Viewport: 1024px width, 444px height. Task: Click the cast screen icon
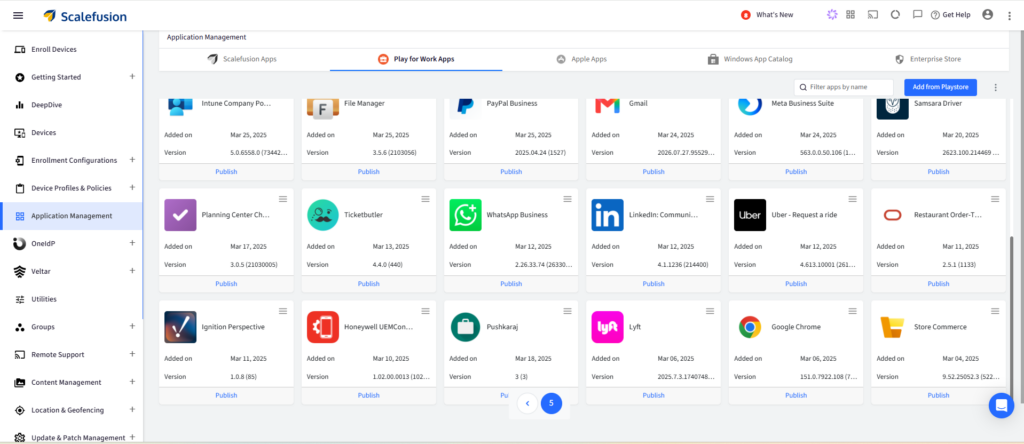[x=872, y=14]
